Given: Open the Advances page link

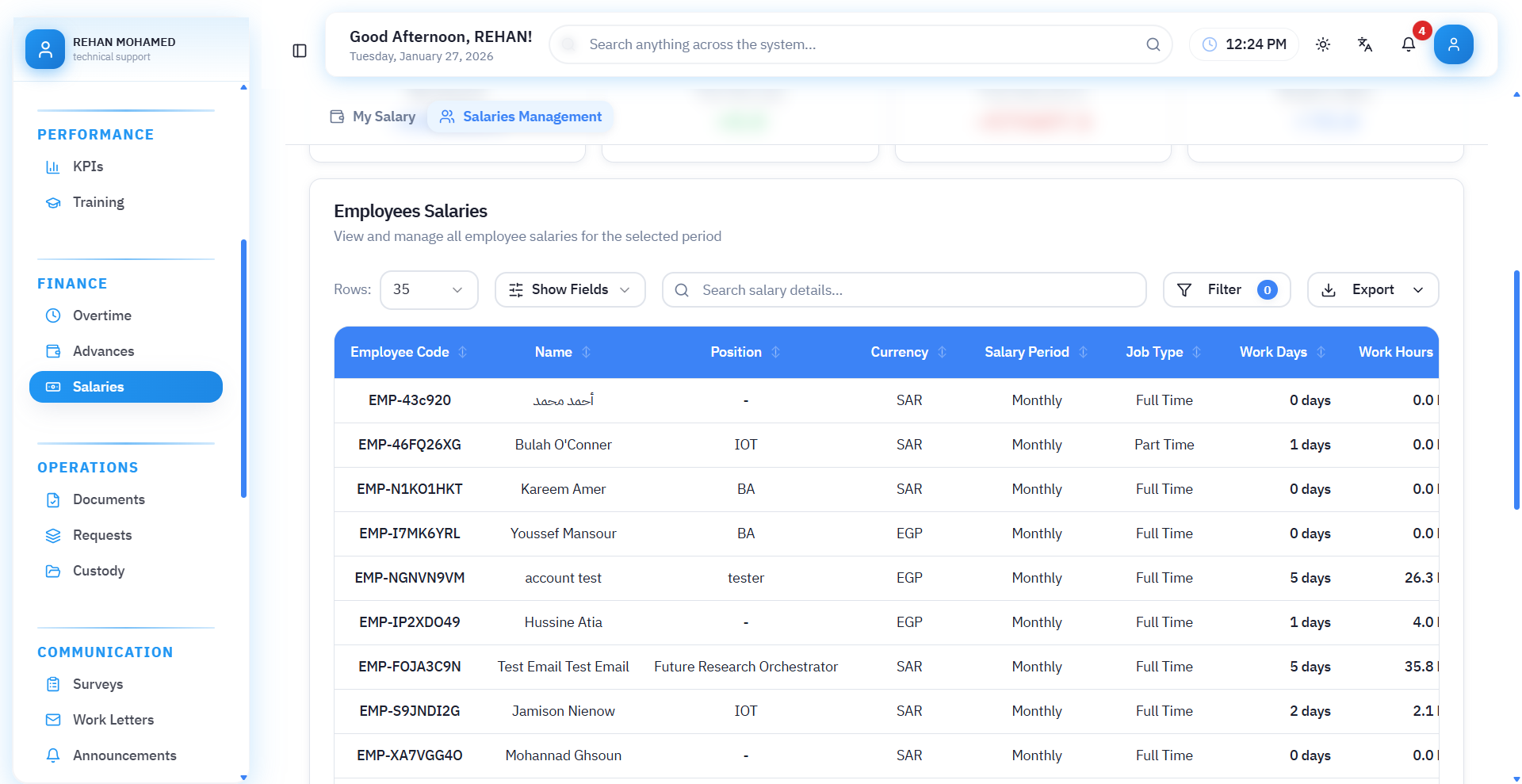Looking at the screenshot, I should [103, 351].
